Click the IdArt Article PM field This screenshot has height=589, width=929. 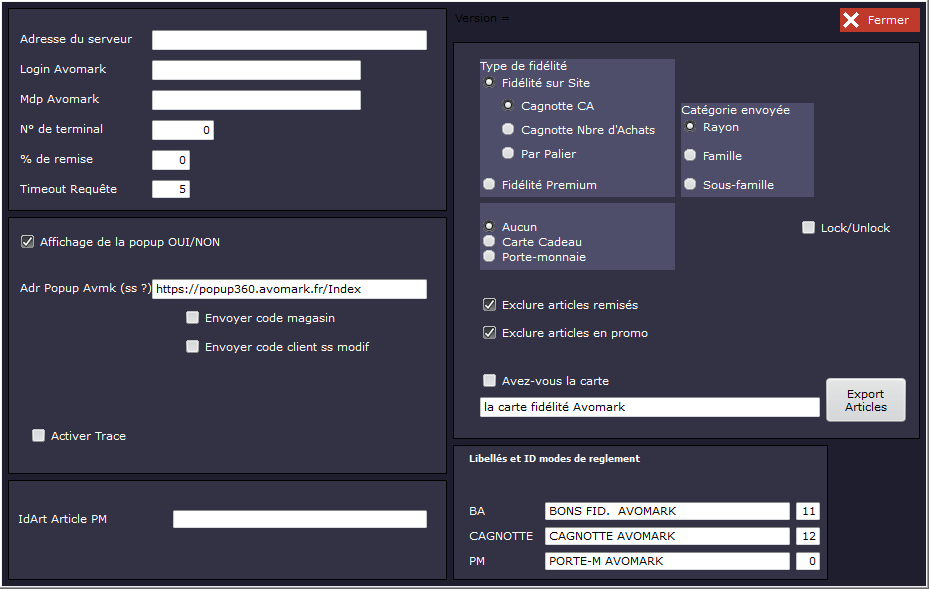pyautogui.click(x=299, y=519)
